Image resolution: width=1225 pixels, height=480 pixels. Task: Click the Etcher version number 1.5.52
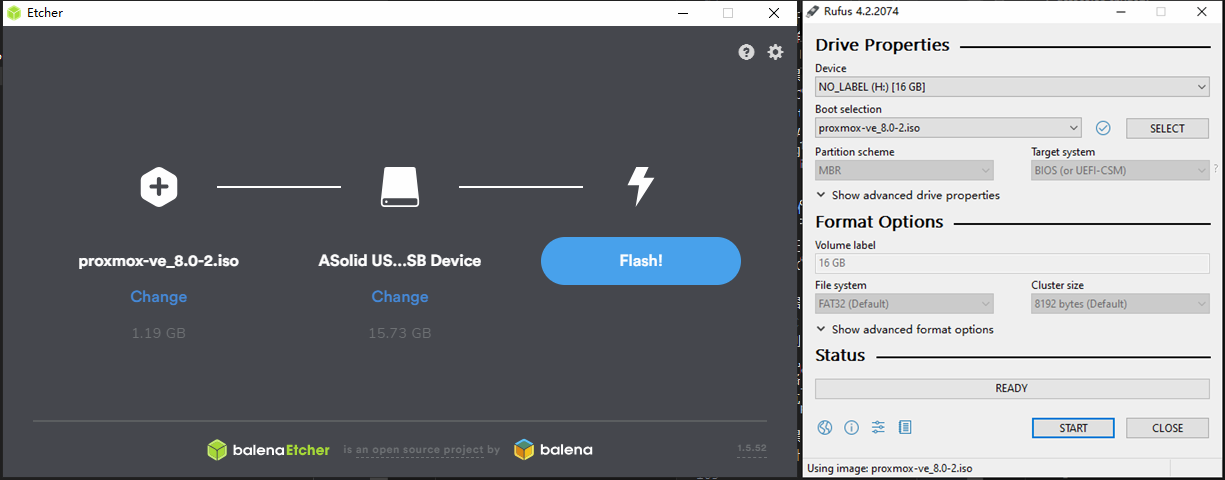pos(751,449)
